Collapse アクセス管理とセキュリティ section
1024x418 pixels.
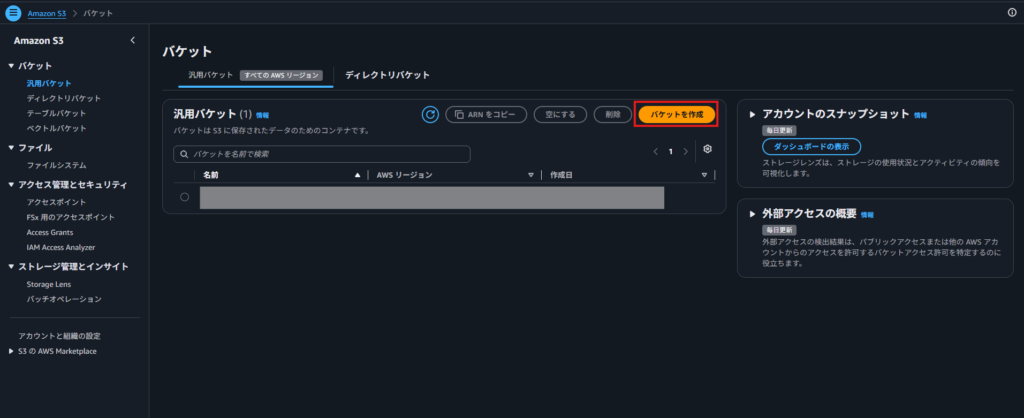click(x=11, y=185)
